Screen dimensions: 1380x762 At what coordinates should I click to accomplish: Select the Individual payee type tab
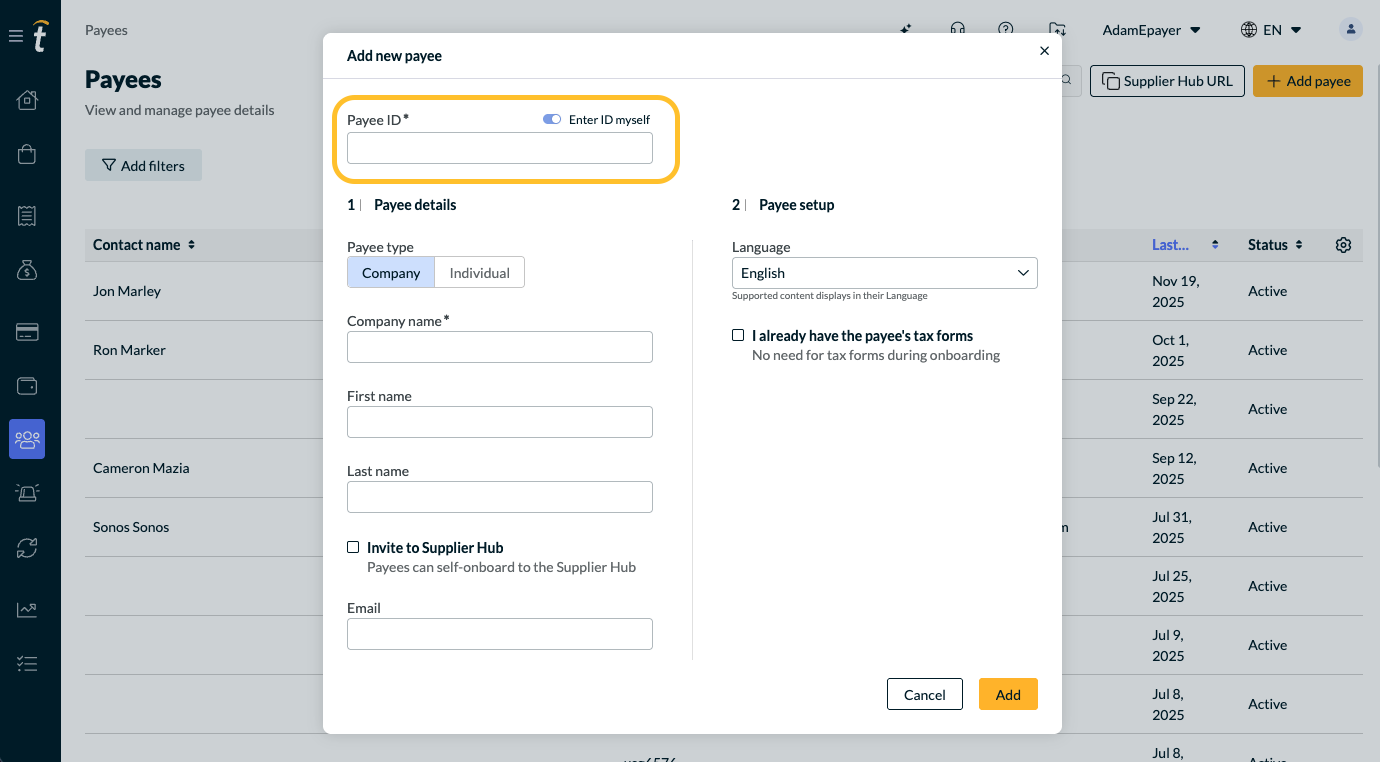click(480, 273)
